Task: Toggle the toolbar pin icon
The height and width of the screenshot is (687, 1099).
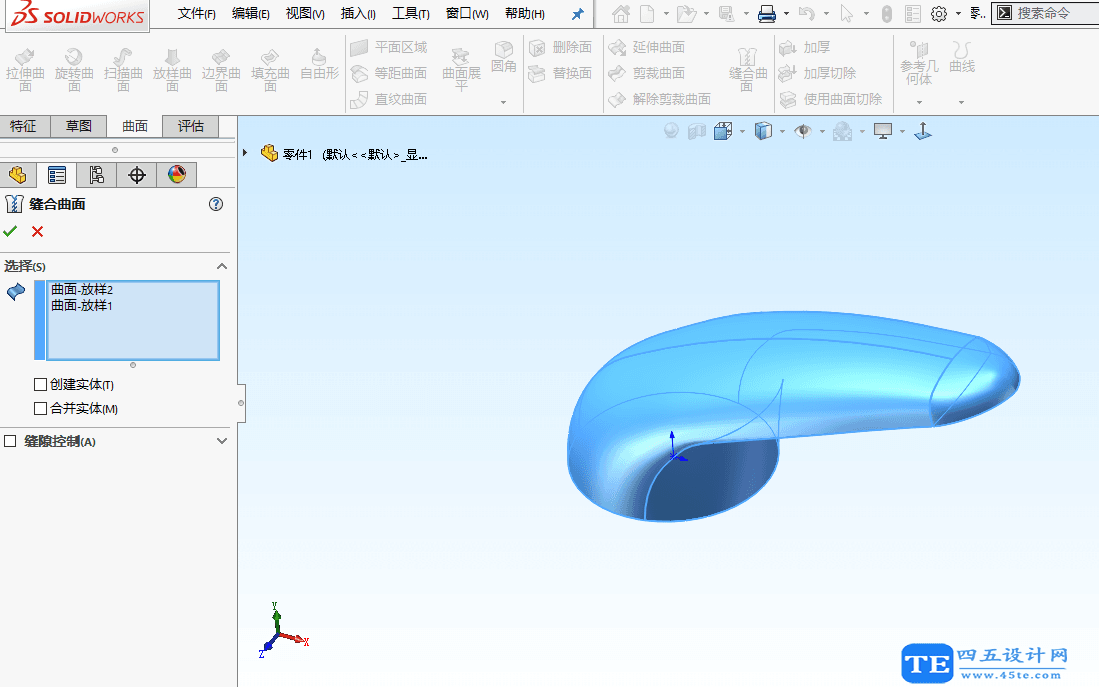Action: coord(576,13)
